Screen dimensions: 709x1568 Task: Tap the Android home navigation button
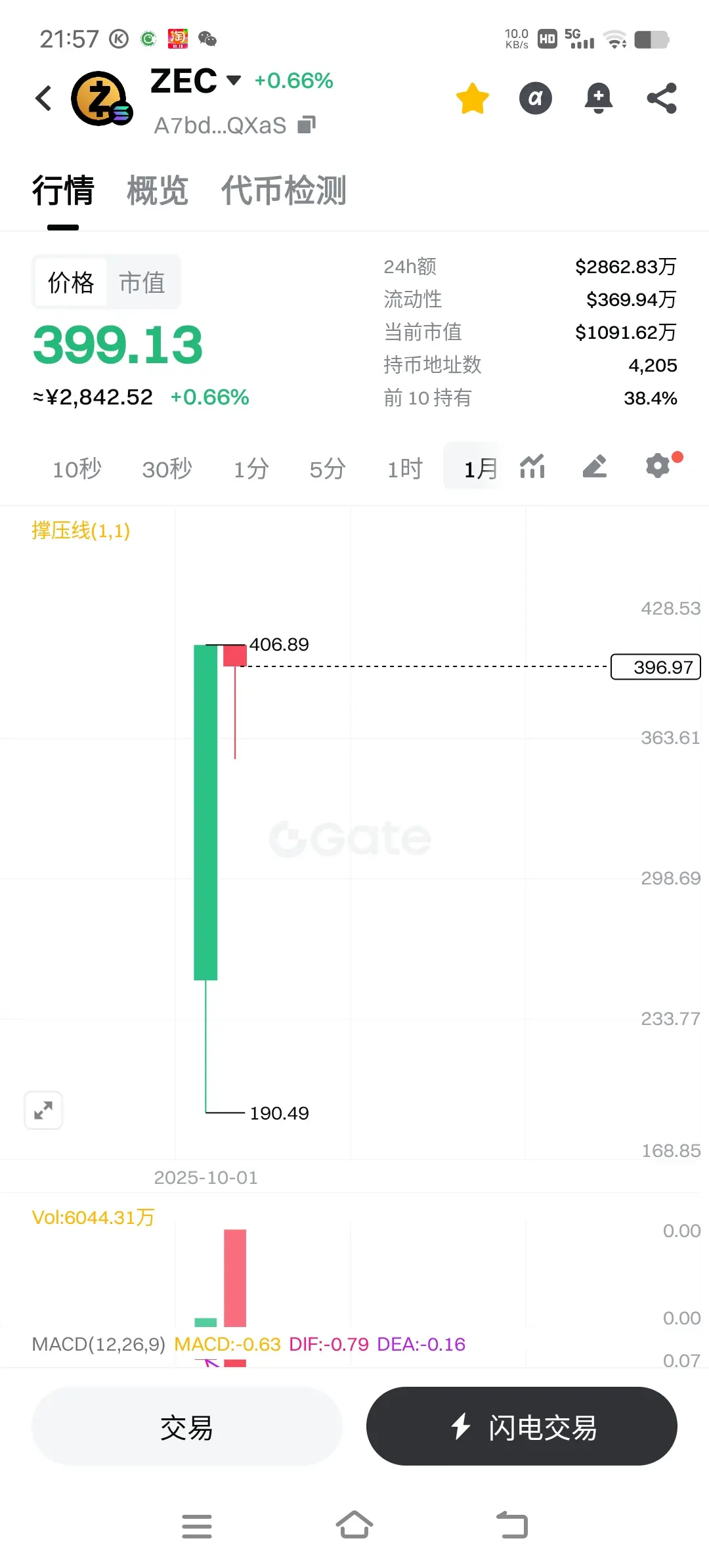[354, 1525]
